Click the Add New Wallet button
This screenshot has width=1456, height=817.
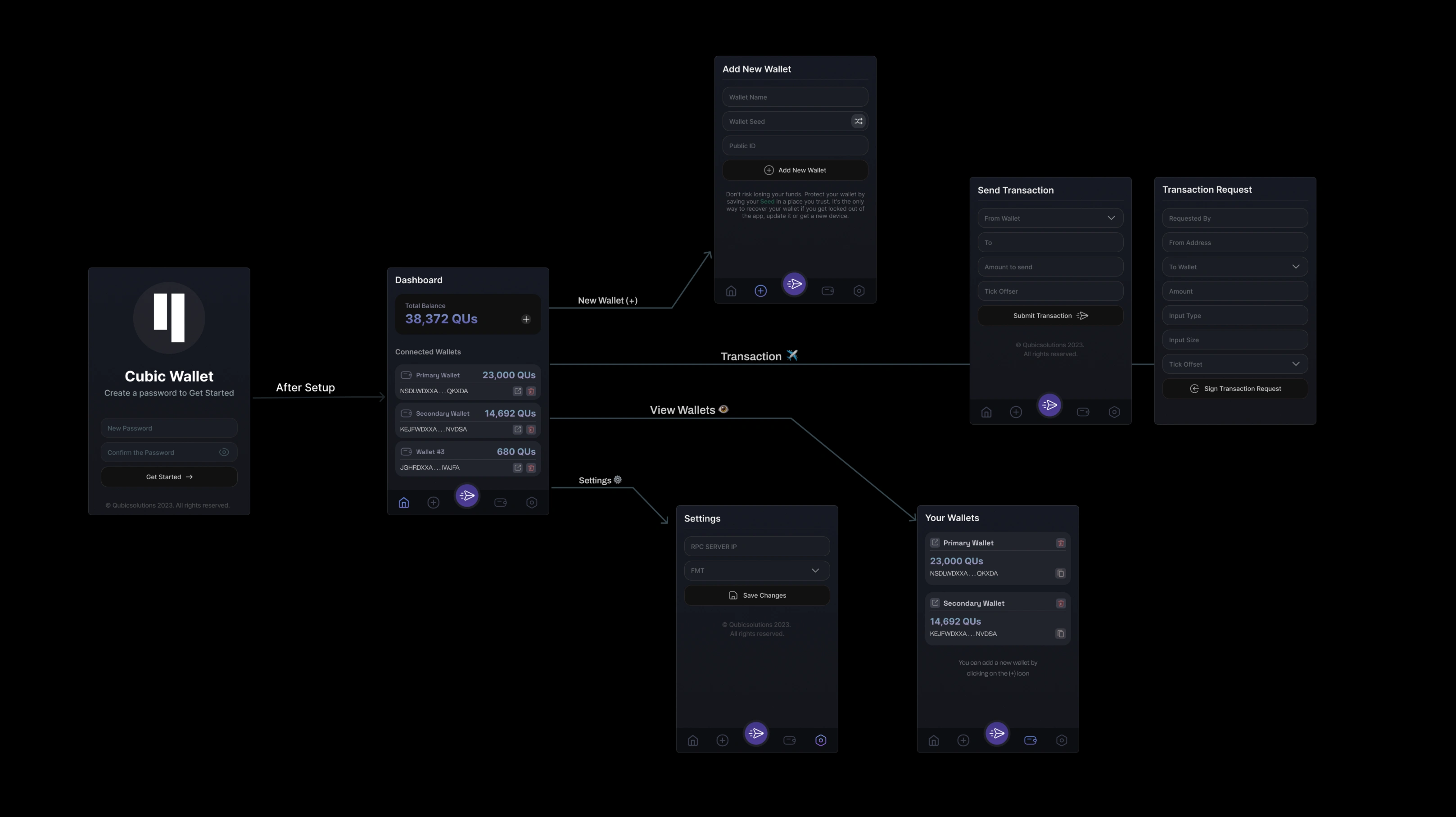pos(795,170)
